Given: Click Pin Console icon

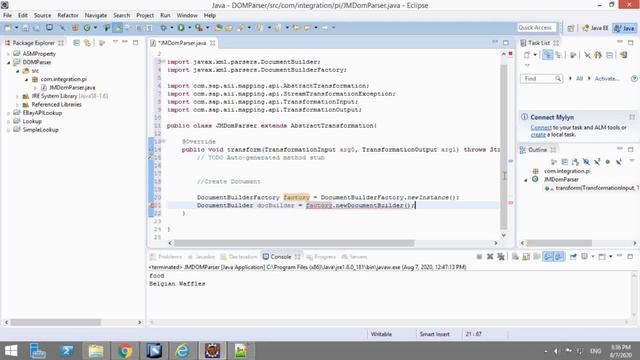Looking at the screenshot, I should (573, 257).
